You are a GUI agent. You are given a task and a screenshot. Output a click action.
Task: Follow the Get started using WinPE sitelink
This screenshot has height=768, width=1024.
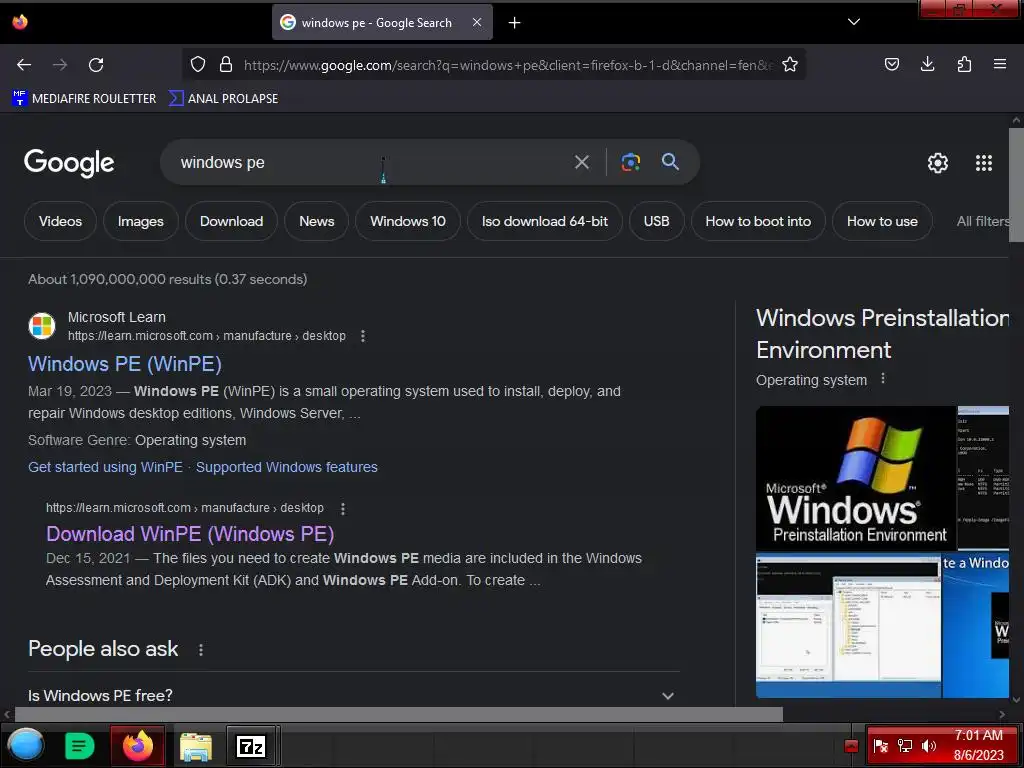click(105, 467)
